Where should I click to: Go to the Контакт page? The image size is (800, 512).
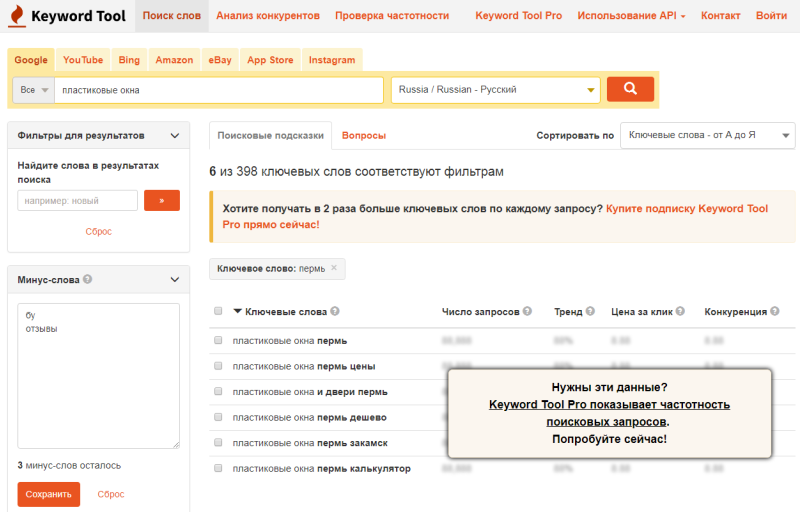click(x=720, y=16)
